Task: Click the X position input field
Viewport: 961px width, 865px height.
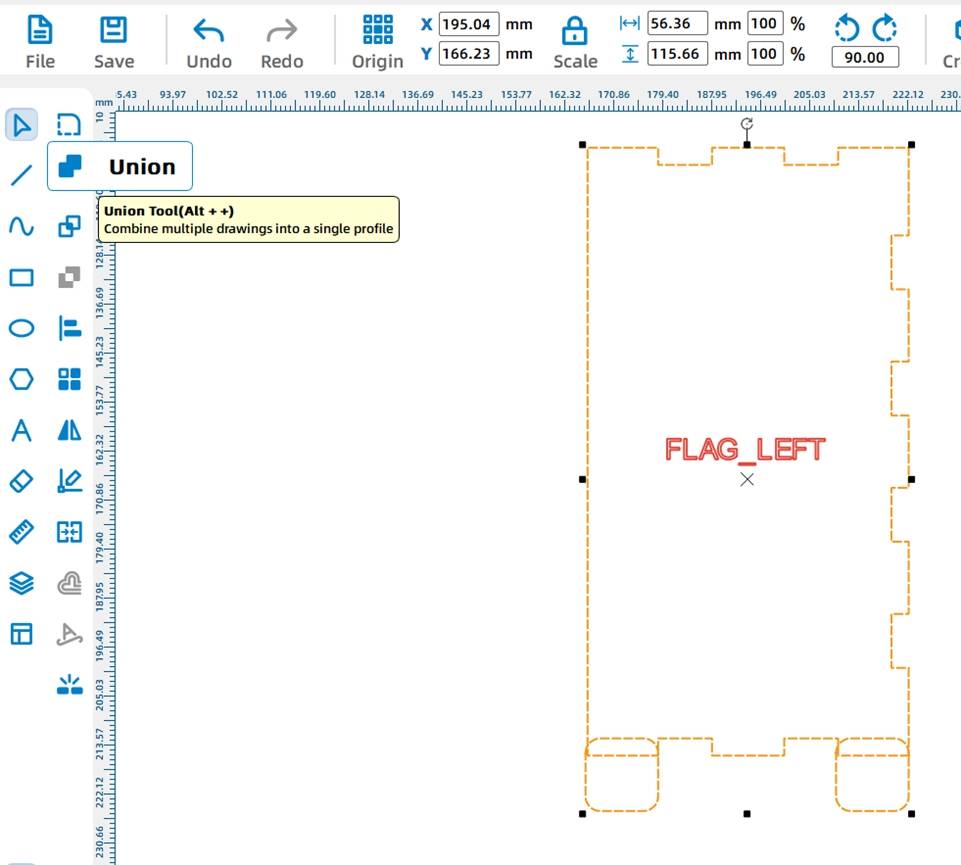Action: [x=469, y=24]
